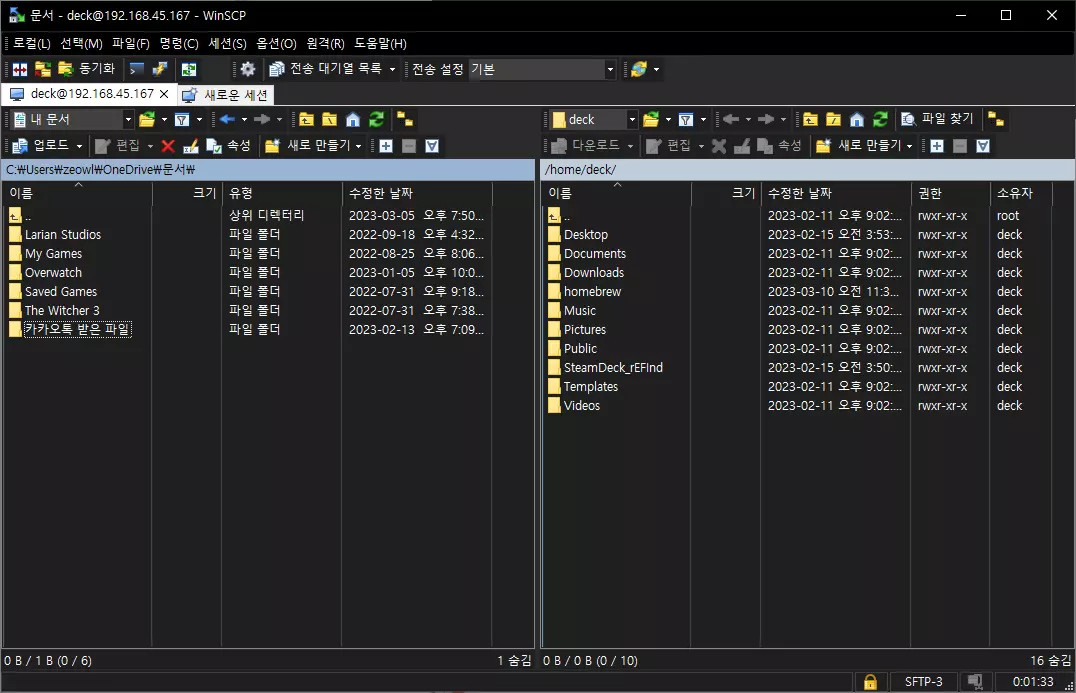Click the SFTP-3 protocol status entry
Image resolution: width=1076 pixels, height=693 pixels.
(x=923, y=682)
